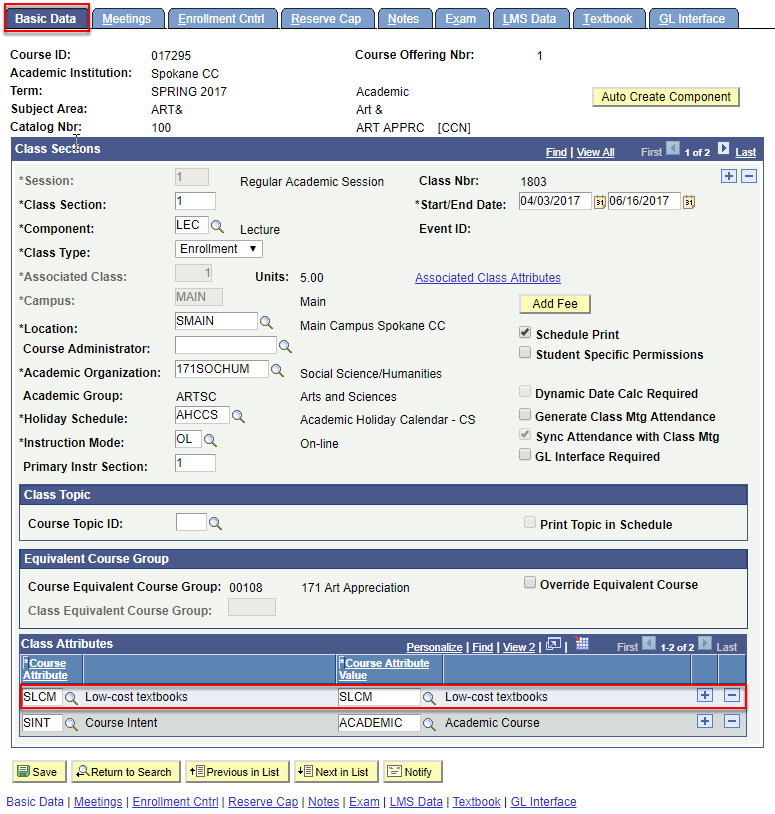Open the Component lookup magnifier

coord(217,226)
